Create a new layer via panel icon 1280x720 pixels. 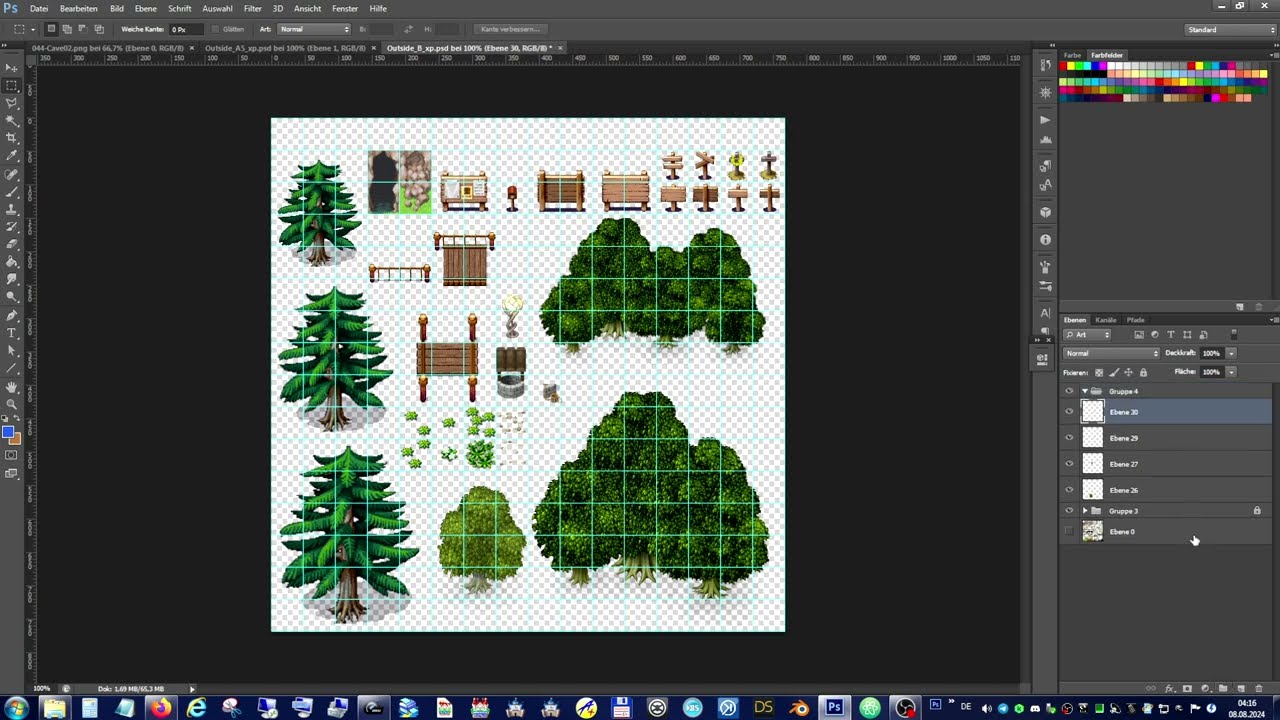tap(1240, 689)
